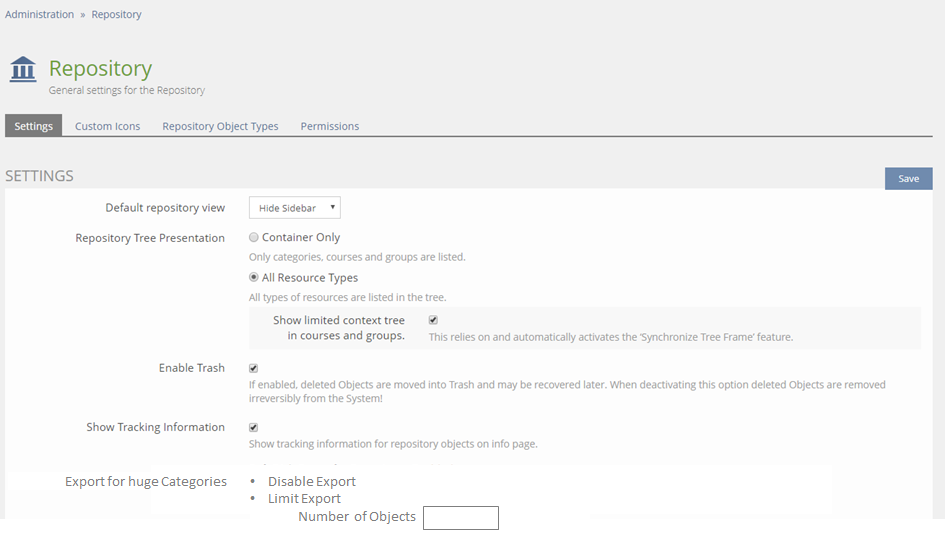Toggle the Show Tracking Information checkbox
This screenshot has height=535, width=945.
click(254, 427)
